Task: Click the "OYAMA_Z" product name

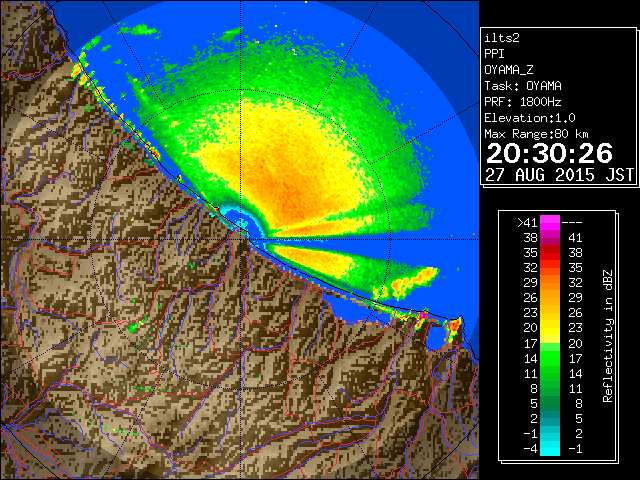Action: click(x=509, y=70)
